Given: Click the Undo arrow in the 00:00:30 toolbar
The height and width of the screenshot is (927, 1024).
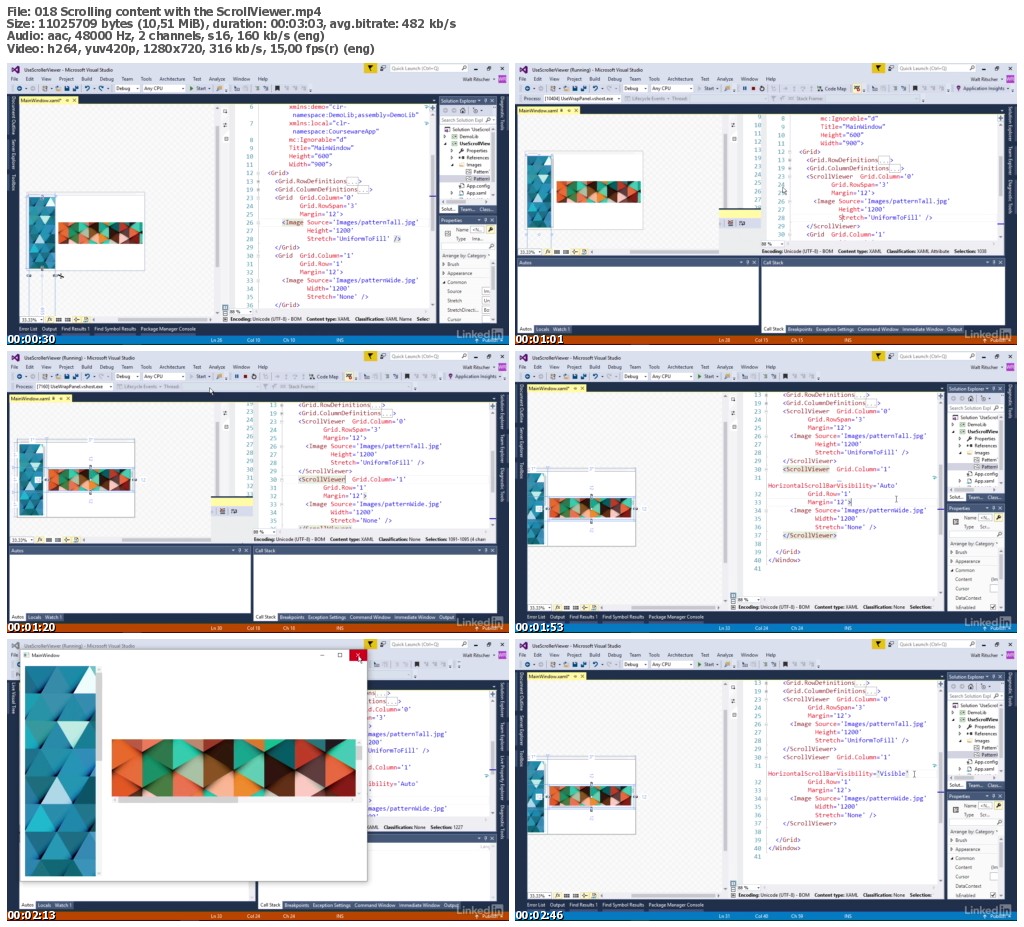Looking at the screenshot, I should 87,88.
